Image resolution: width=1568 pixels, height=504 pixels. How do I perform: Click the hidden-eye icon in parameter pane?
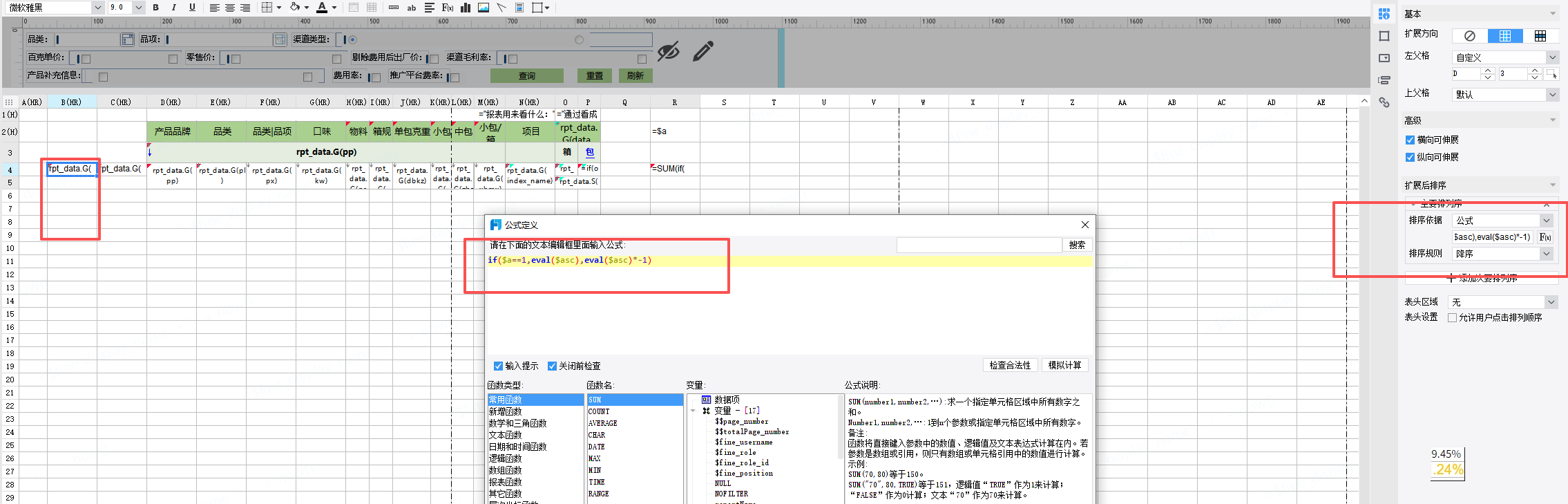pyautogui.click(x=668, y=51)
